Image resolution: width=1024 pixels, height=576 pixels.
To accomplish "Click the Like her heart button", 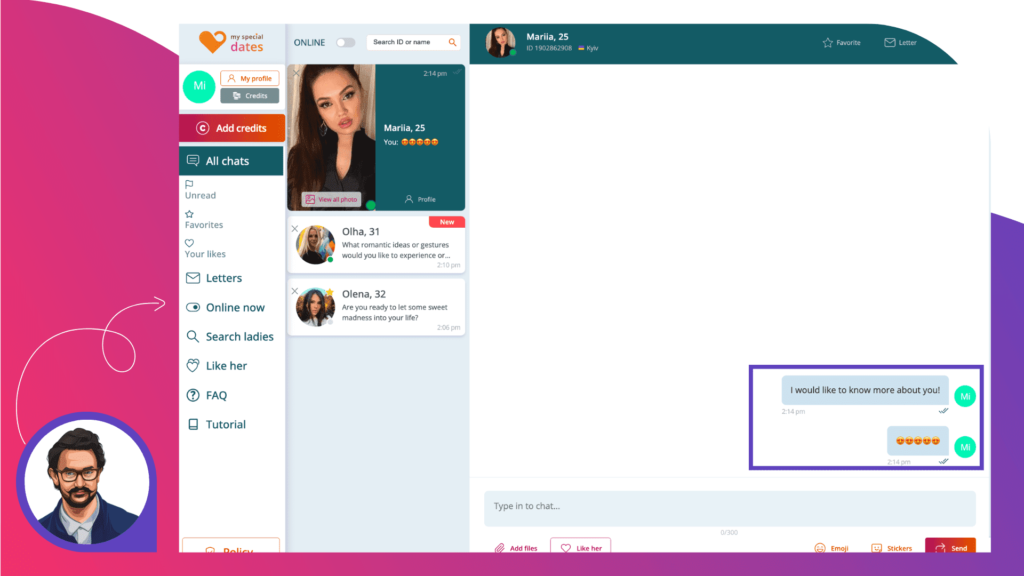I will 581,547.
